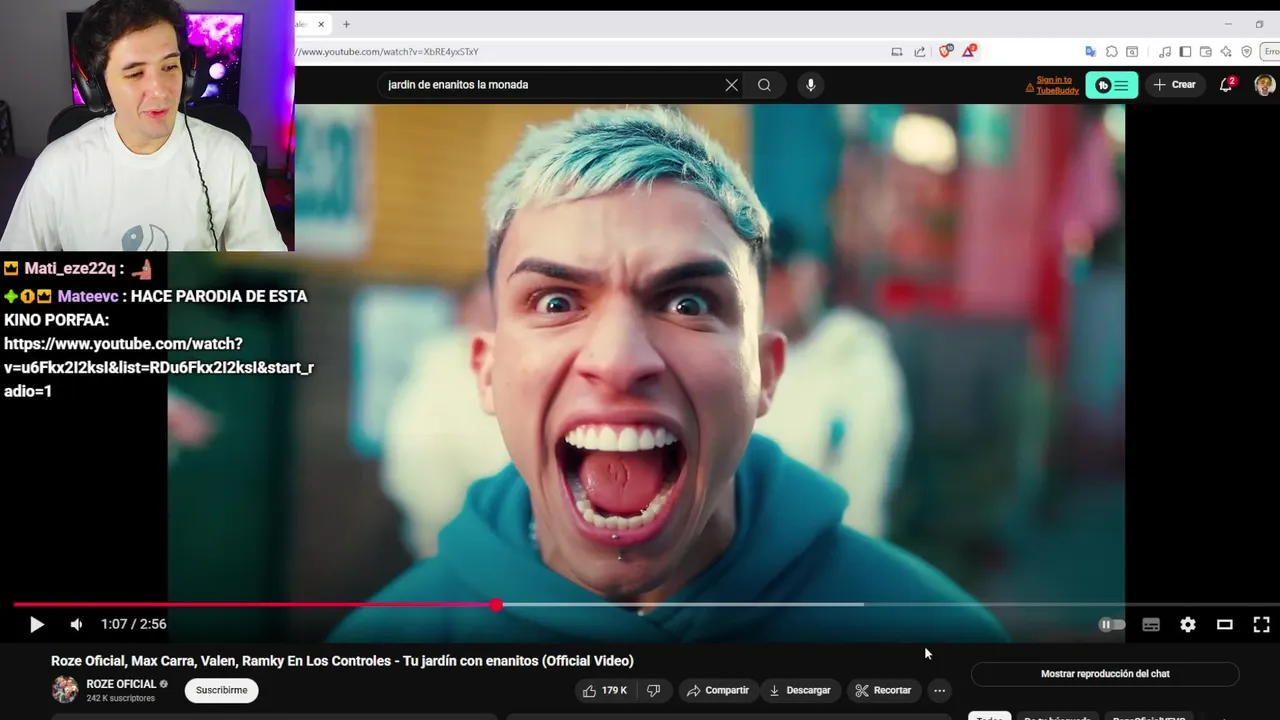This screenshot has width=1280, height=720.
Task: Enter fullscreen mode in the video player
Action: click(x=1262, y=624)
